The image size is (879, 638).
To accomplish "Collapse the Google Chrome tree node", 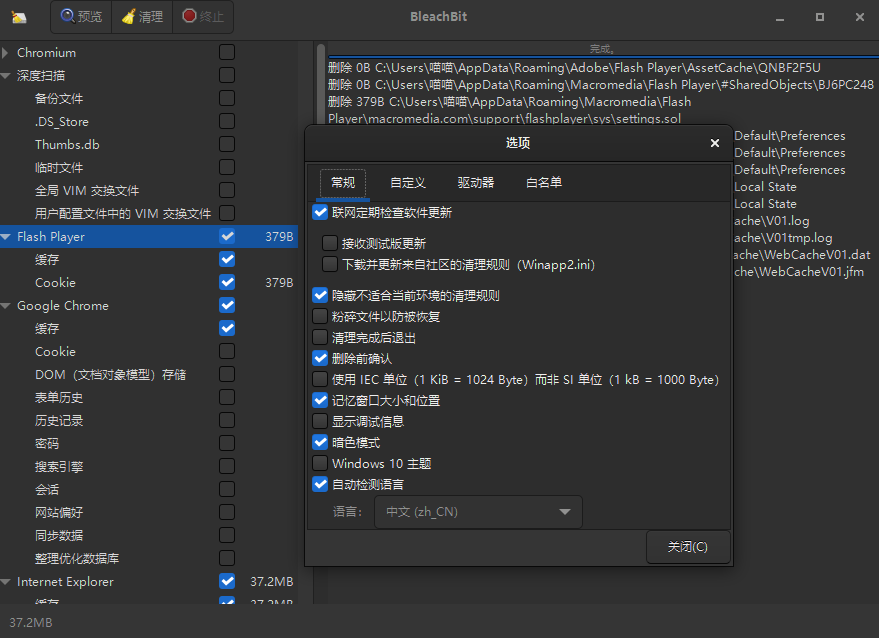I will [x=6, y=306].
